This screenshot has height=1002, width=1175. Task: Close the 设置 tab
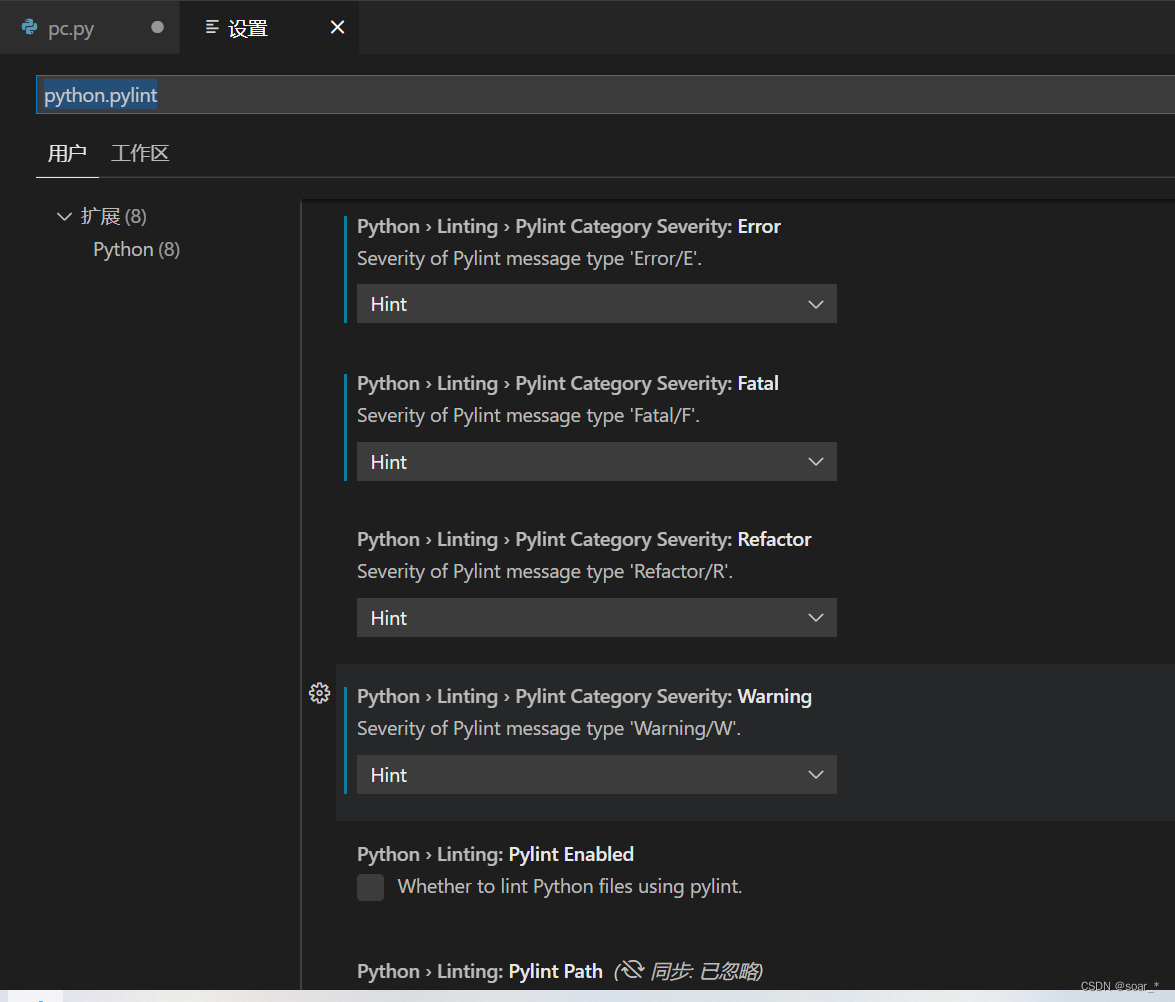pos(338,28)
